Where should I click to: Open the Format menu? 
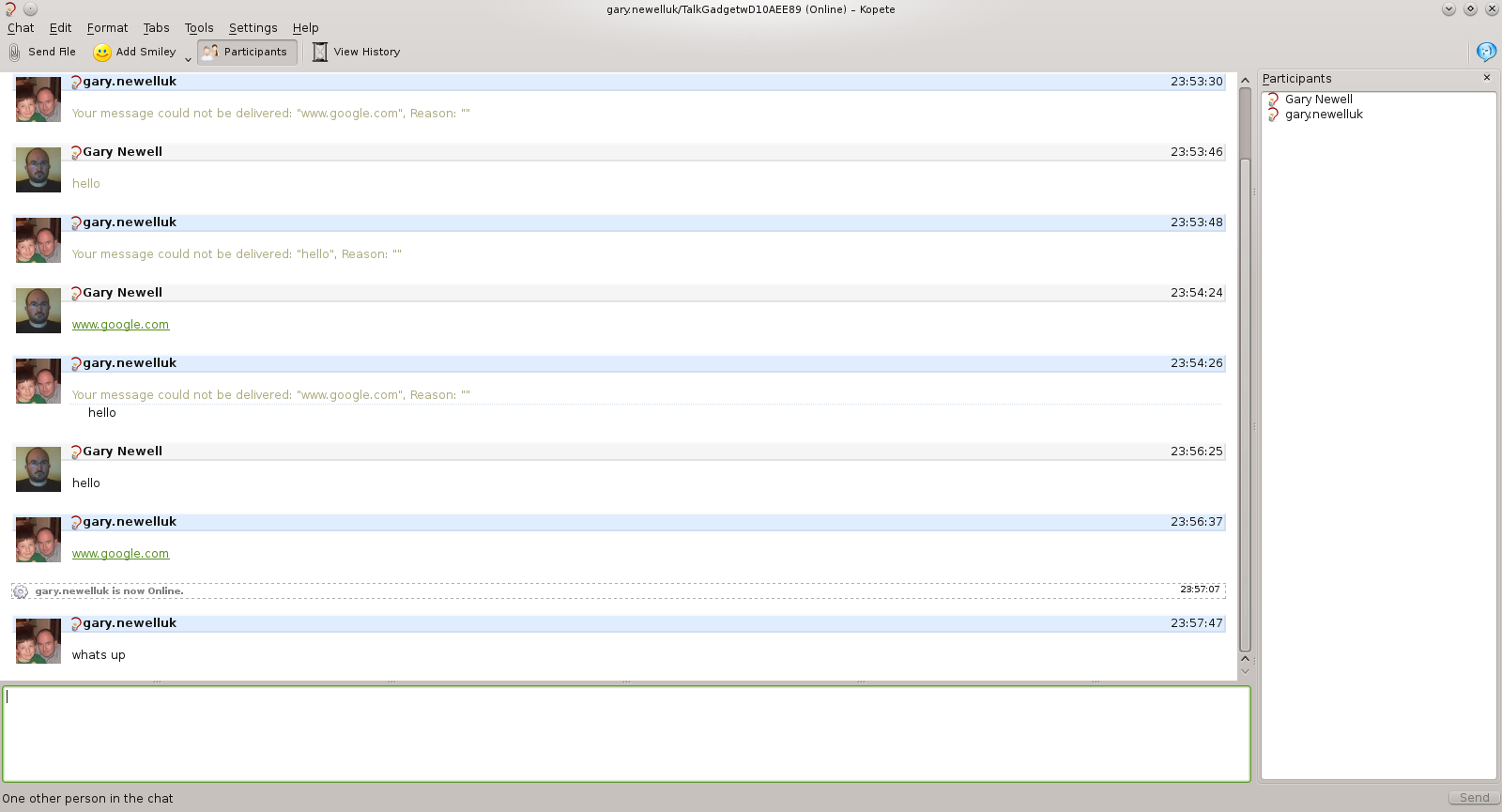point(107,28)
